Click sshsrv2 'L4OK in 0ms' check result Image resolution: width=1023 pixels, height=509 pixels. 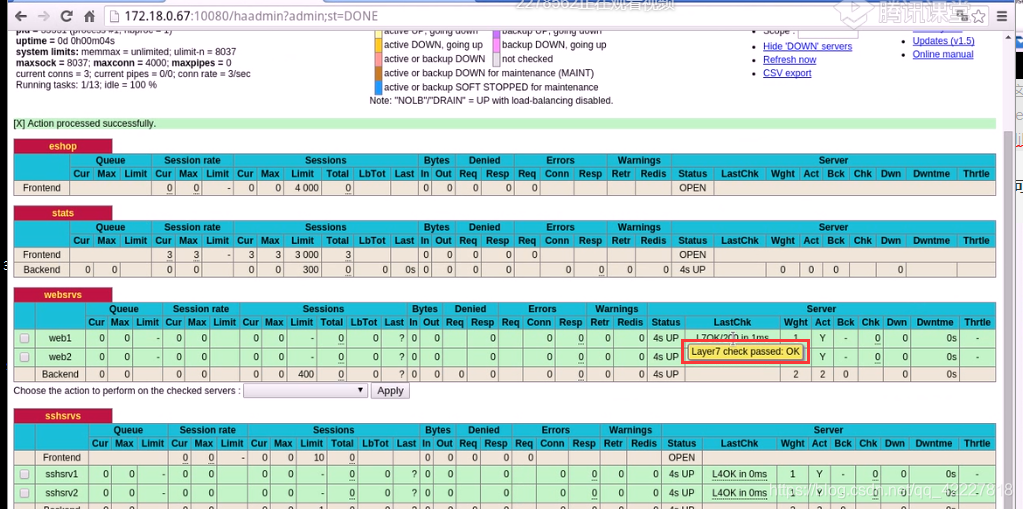740,493
